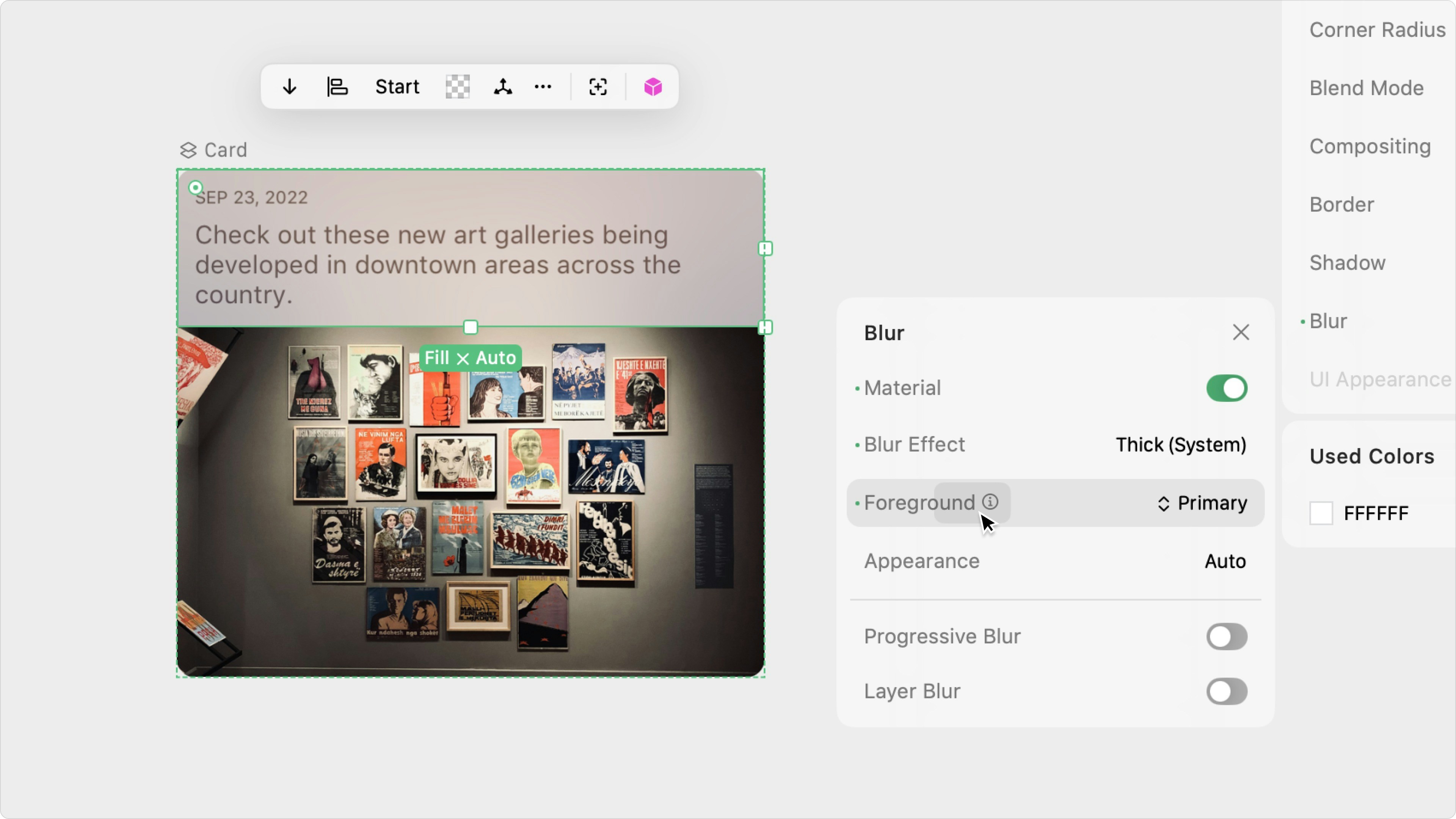Select Shadow in the properties list
Viewport: 1456px width, 819px height.
1347,263
